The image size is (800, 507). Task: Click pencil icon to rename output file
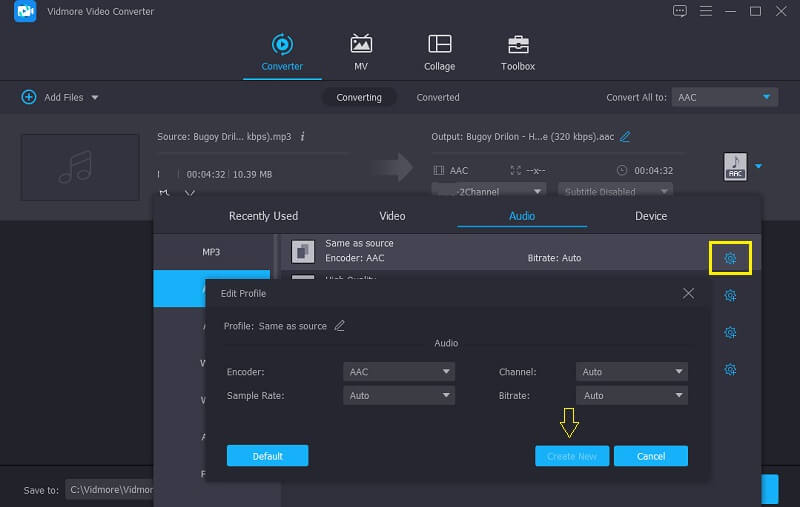(625, 136)
